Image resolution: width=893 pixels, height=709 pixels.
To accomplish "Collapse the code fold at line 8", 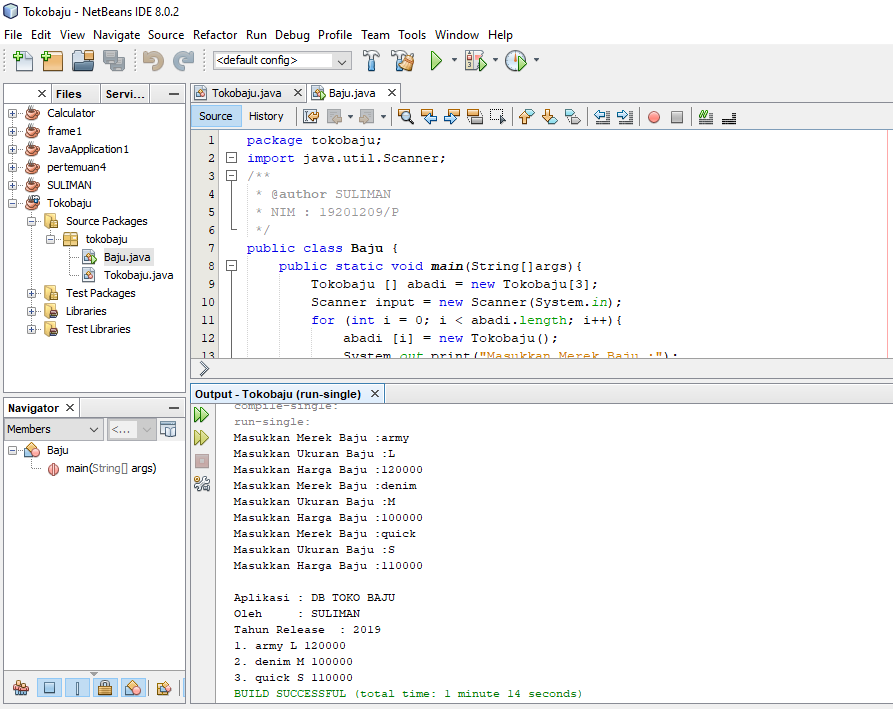I will coord(231,266).
